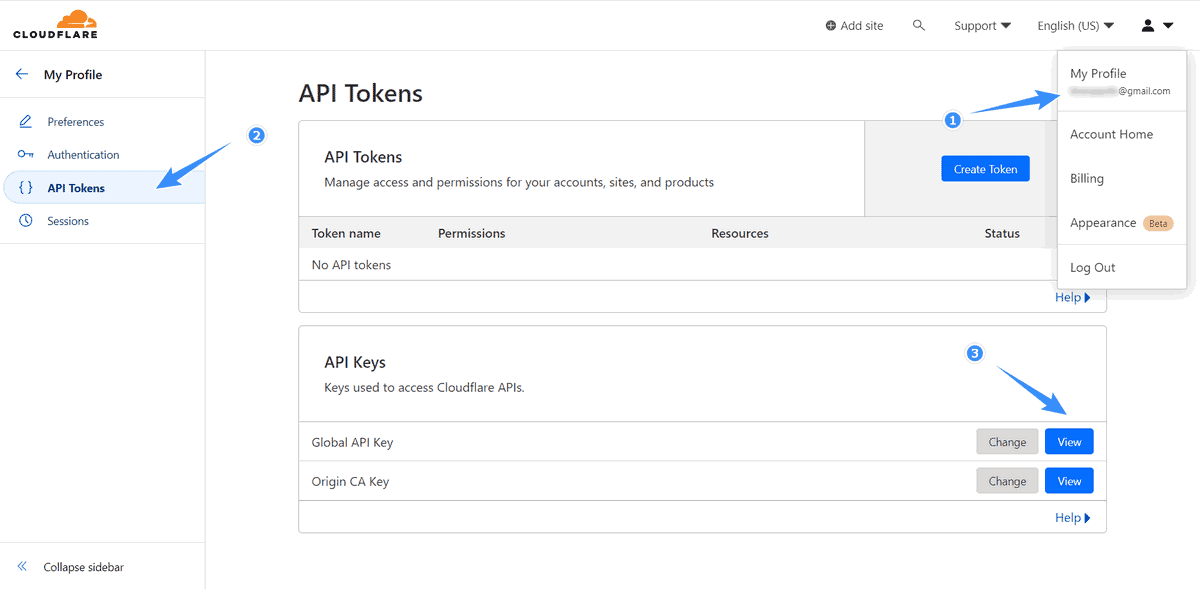Viewport: 1200px width, 589px height.
Task: Open Preferences in the sidebar
Action: point(76,122)
